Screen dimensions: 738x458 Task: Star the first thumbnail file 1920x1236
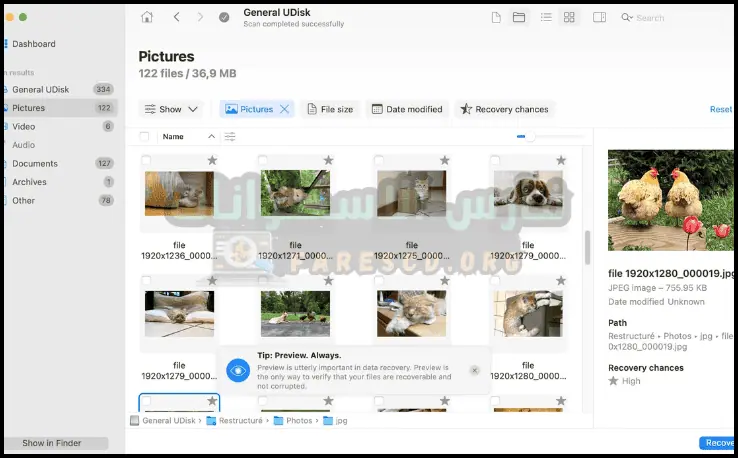[212, 160]
